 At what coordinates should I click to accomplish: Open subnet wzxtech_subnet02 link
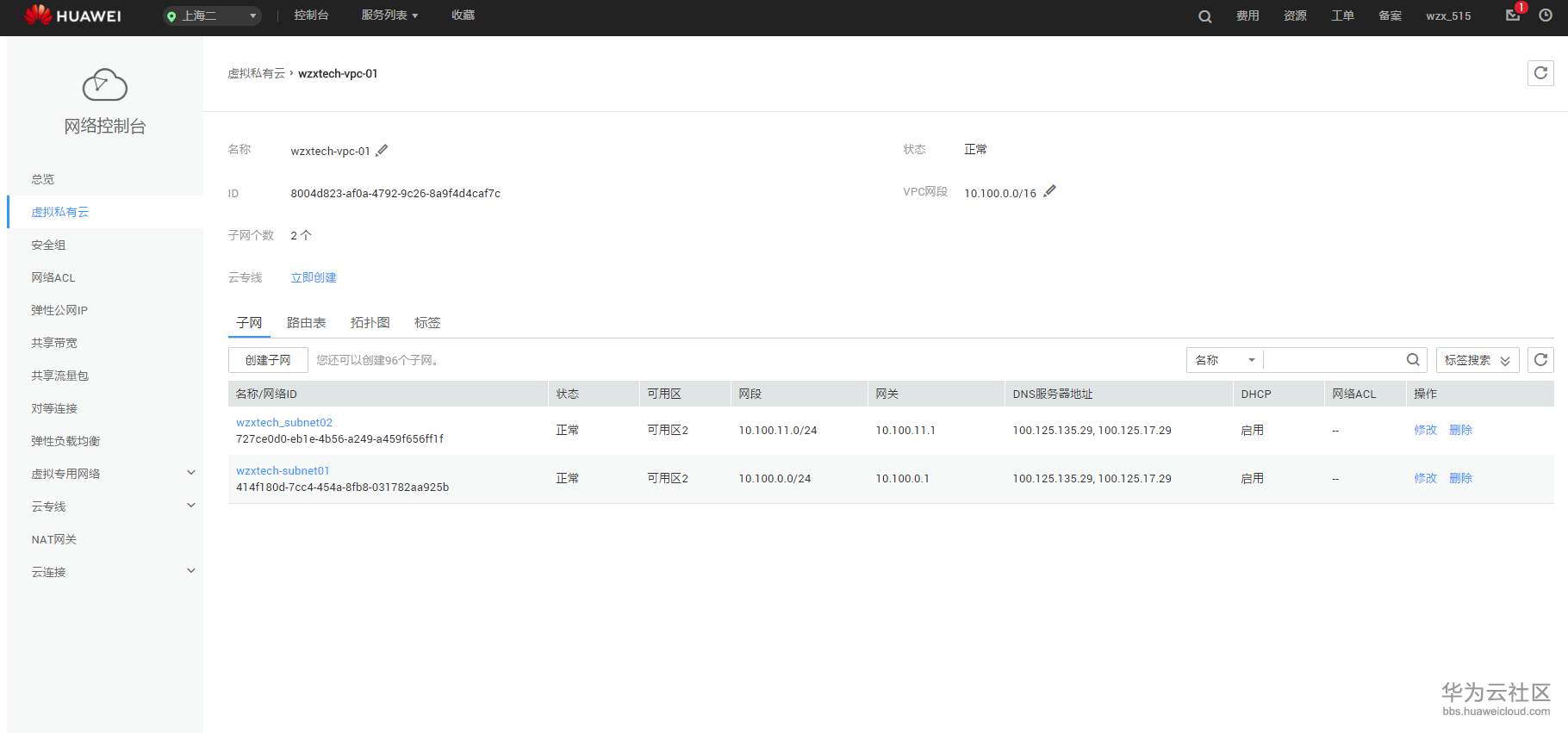(x=284, y=423)
